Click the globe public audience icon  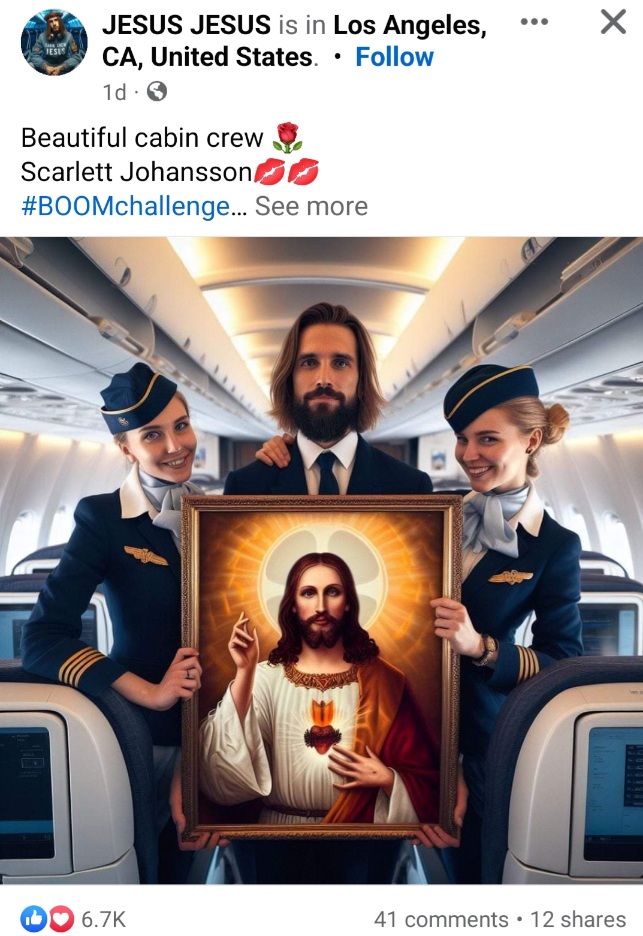[156, 92]
